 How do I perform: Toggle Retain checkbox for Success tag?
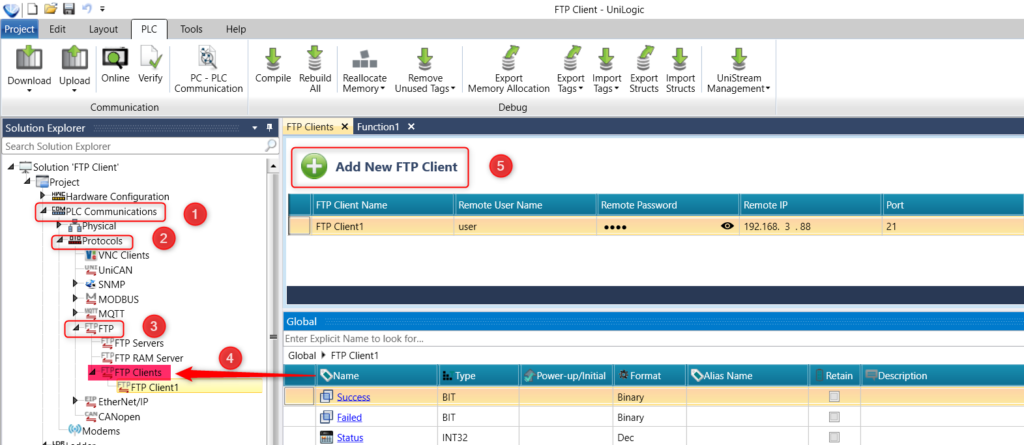point(834,397)
